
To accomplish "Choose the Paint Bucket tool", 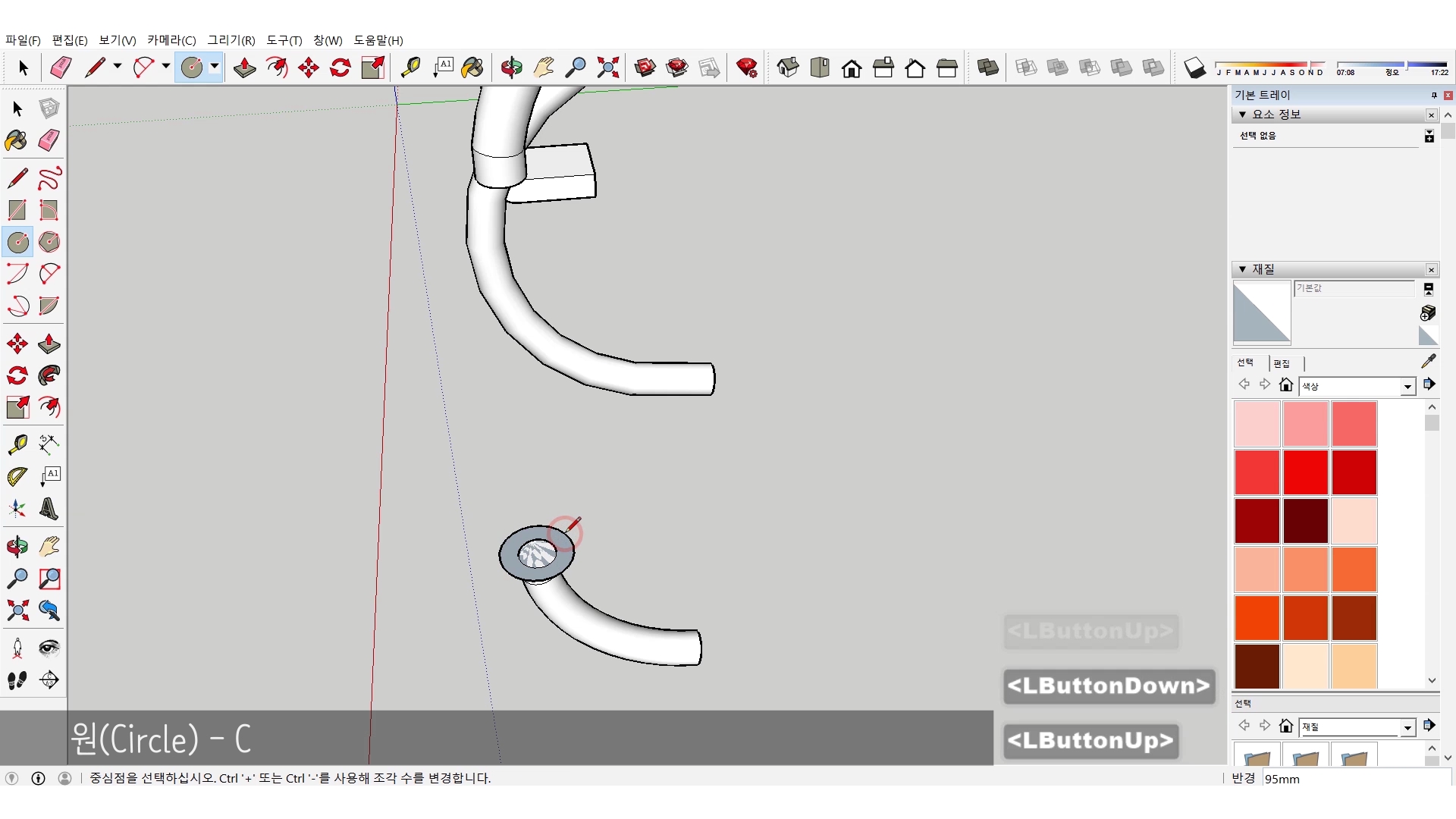I will tap(472, 68).
